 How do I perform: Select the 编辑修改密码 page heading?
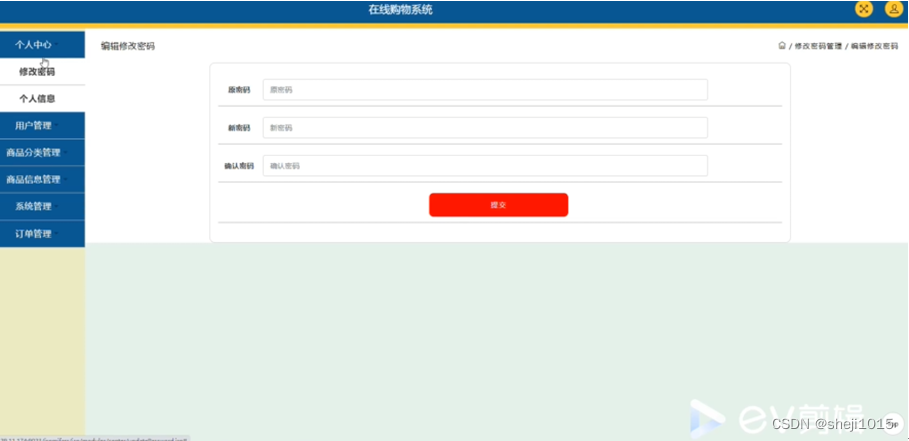(x=128, y=46)
